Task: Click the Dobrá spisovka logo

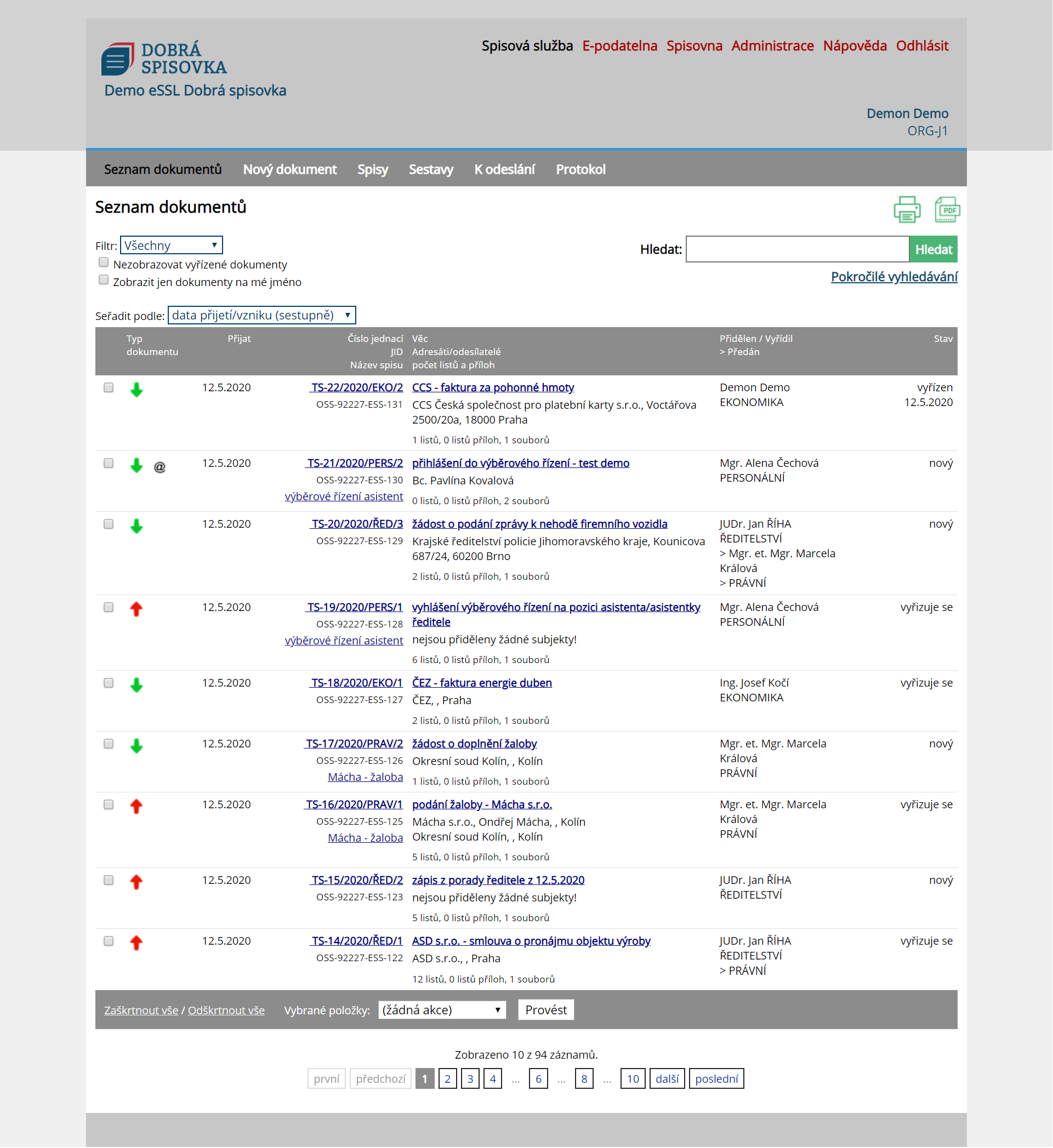Action: click(164, 59)
